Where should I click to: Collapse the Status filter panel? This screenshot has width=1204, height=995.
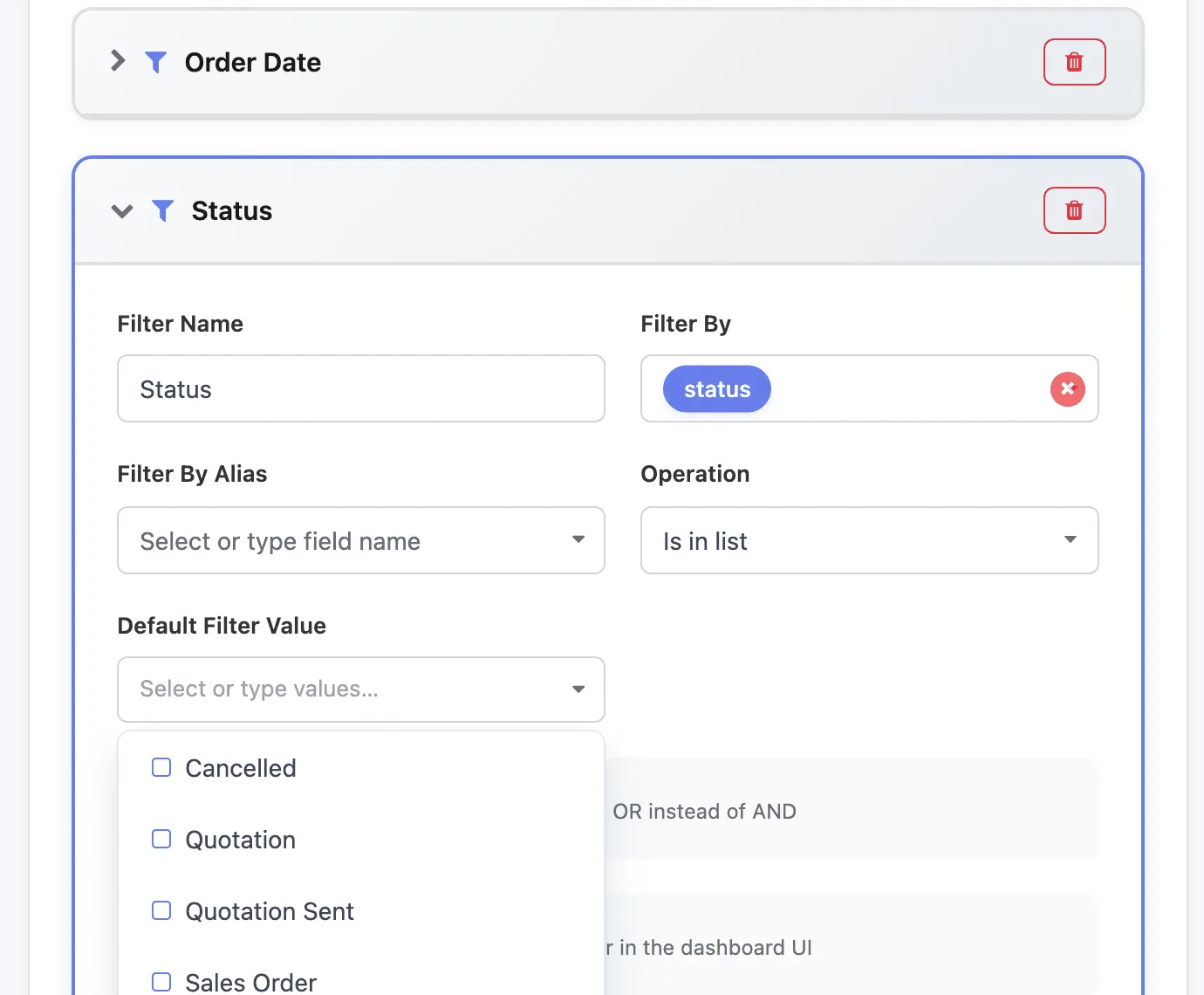122,211
